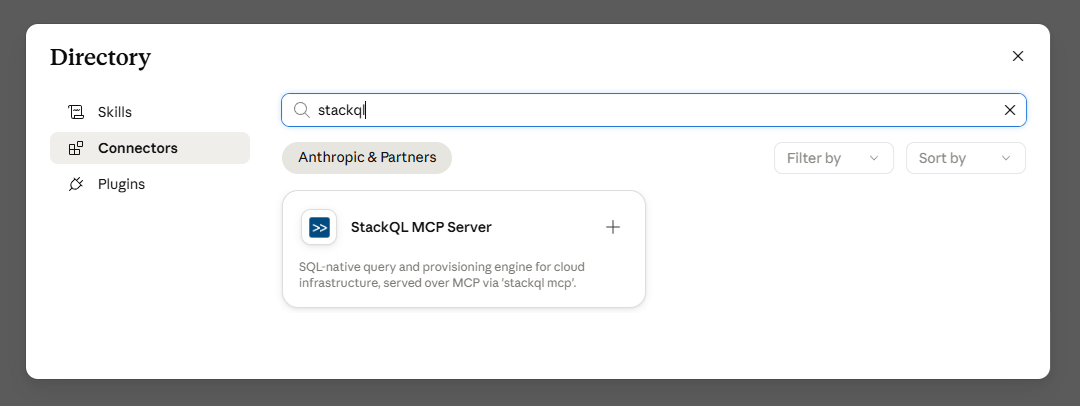Open the Sort by dropdown
Image resolution: width=1080 pixels, height=406 pixels.
coord(966,158)
